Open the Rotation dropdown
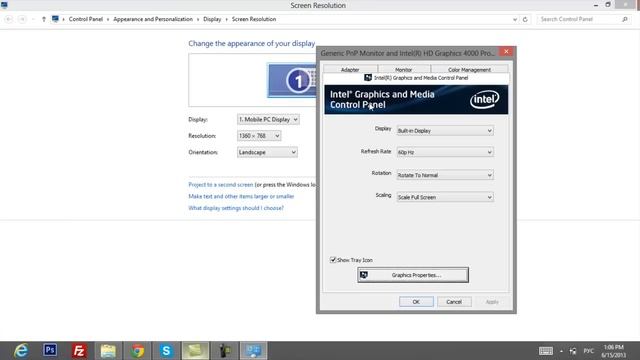Screen dimensions: 640x360 point(445,175)
